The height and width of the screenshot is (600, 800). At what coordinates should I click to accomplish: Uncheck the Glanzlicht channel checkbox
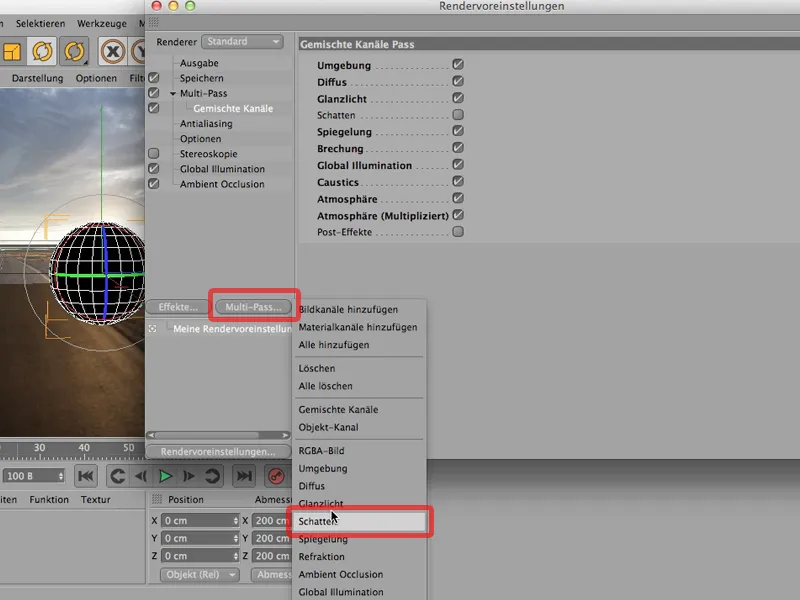[x=458, y=98]
